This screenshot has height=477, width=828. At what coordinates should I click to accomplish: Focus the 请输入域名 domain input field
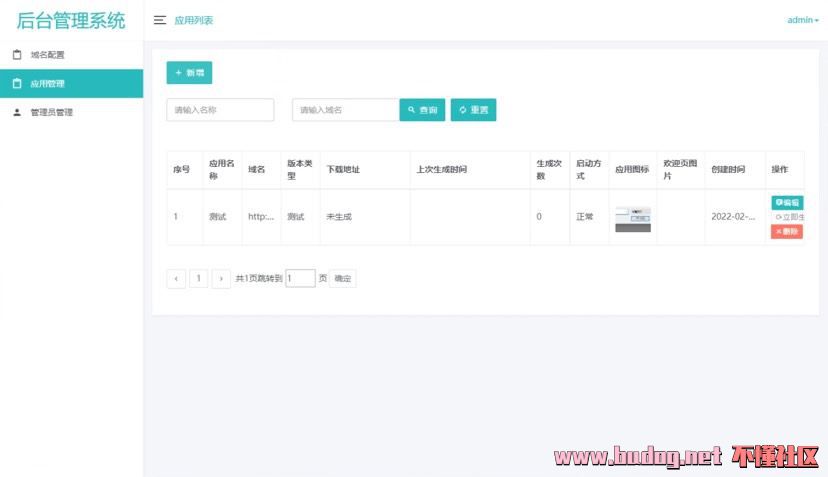(346, 110)
